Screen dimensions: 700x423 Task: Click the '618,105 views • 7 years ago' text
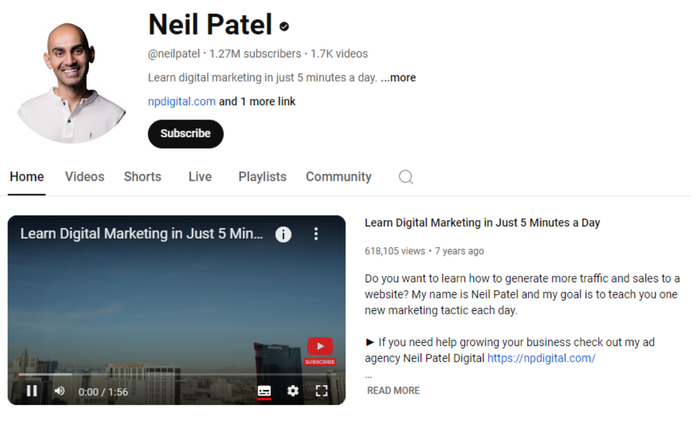pyautogui.click(x=424, y=251)
